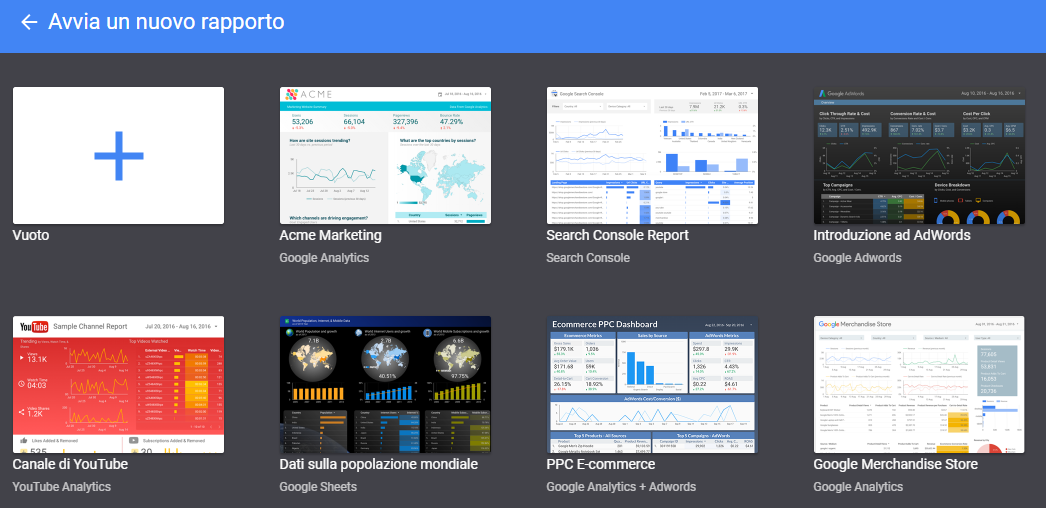Click the back arrow in the header

coord(29,22)
